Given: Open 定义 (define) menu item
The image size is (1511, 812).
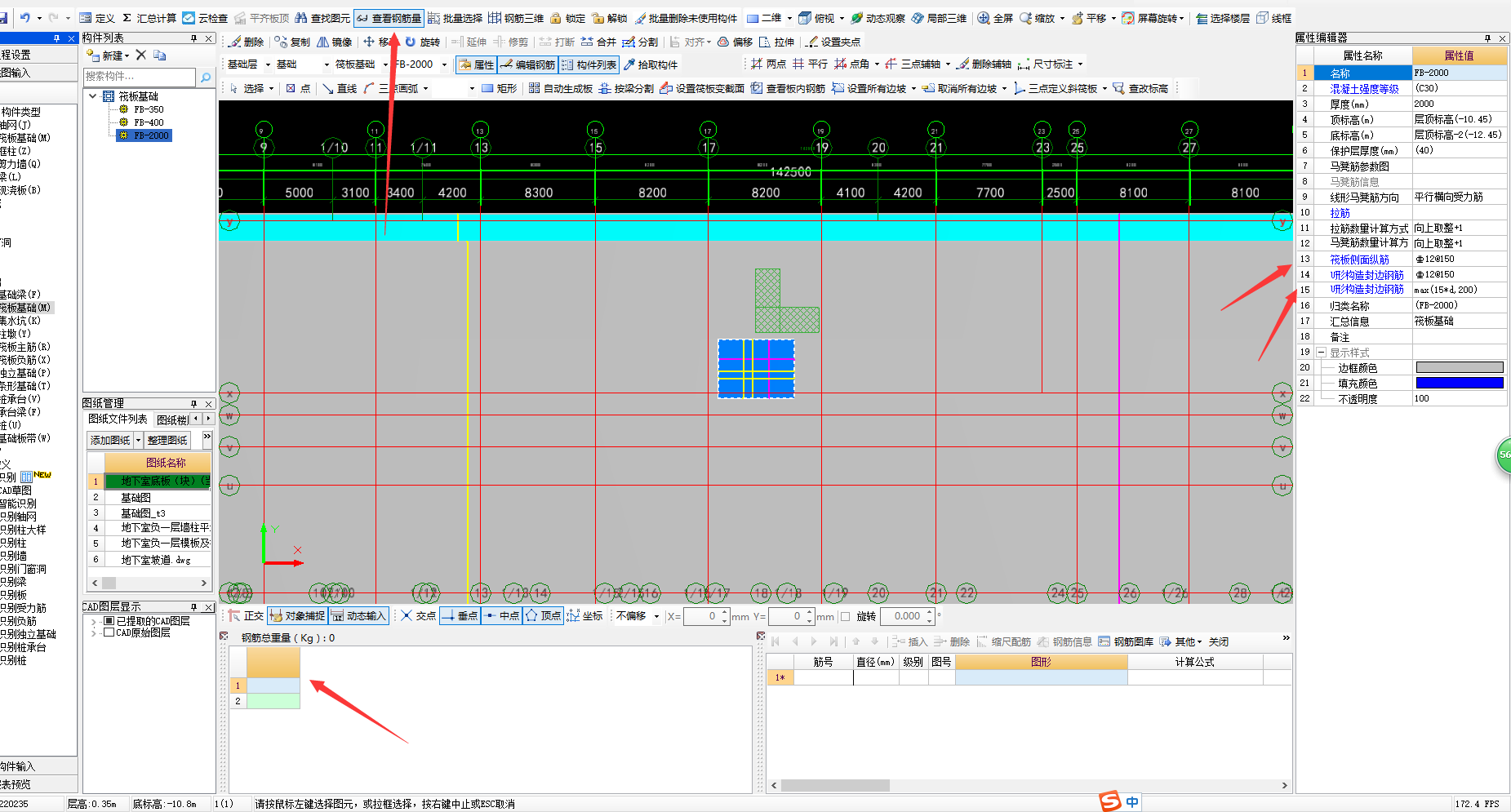Looking at the screenshot, I should (x=97, y=18).
